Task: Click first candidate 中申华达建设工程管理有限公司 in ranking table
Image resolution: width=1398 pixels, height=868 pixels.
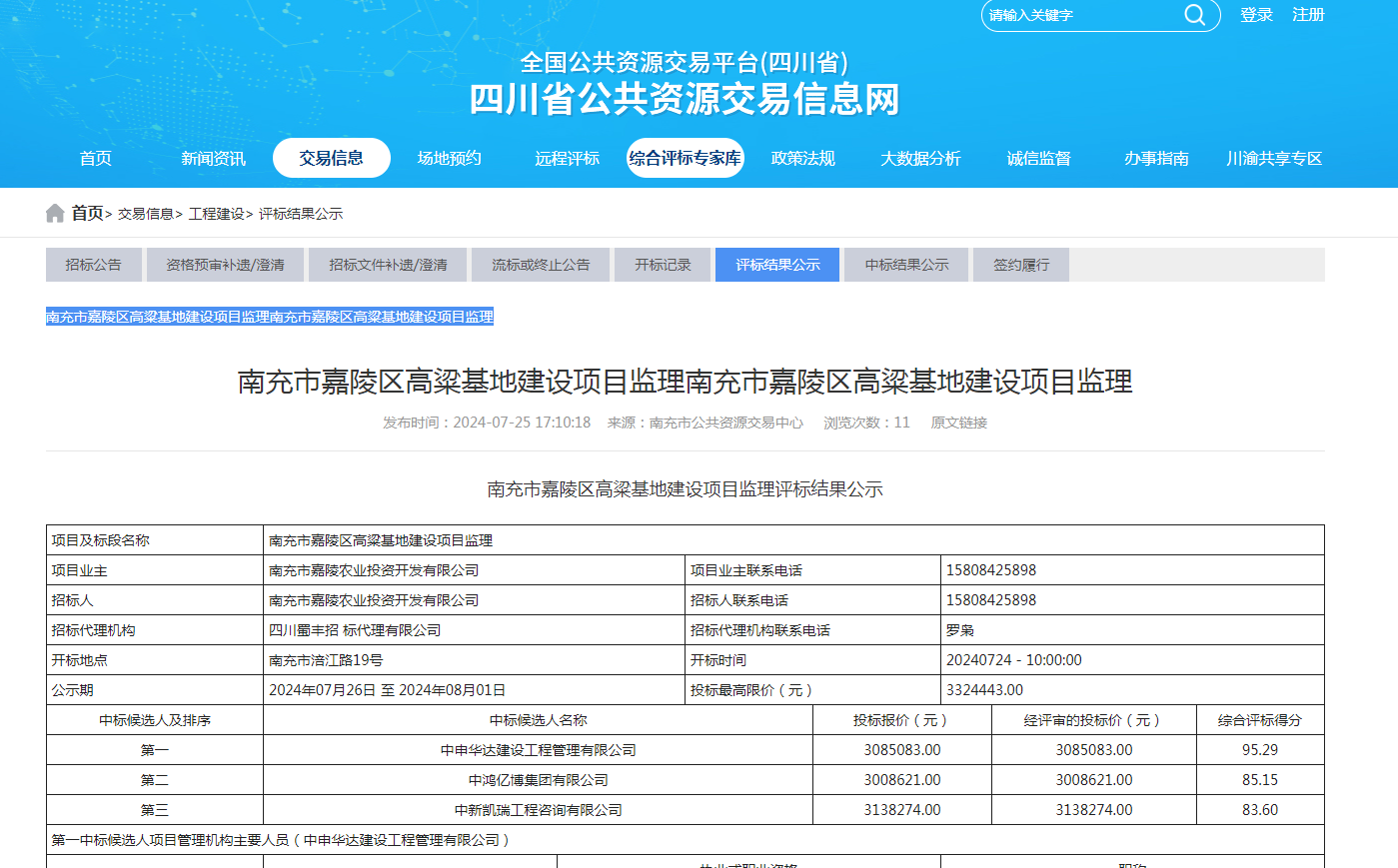Action: click(539, 750)
